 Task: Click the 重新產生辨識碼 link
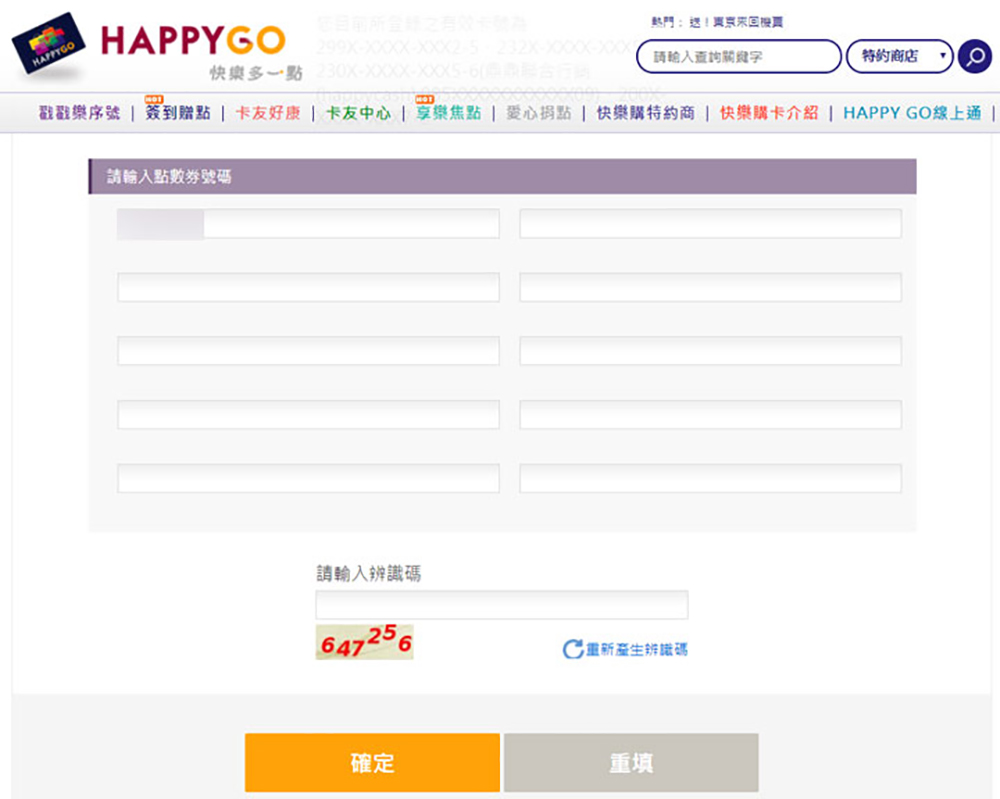tap(636, 649)
